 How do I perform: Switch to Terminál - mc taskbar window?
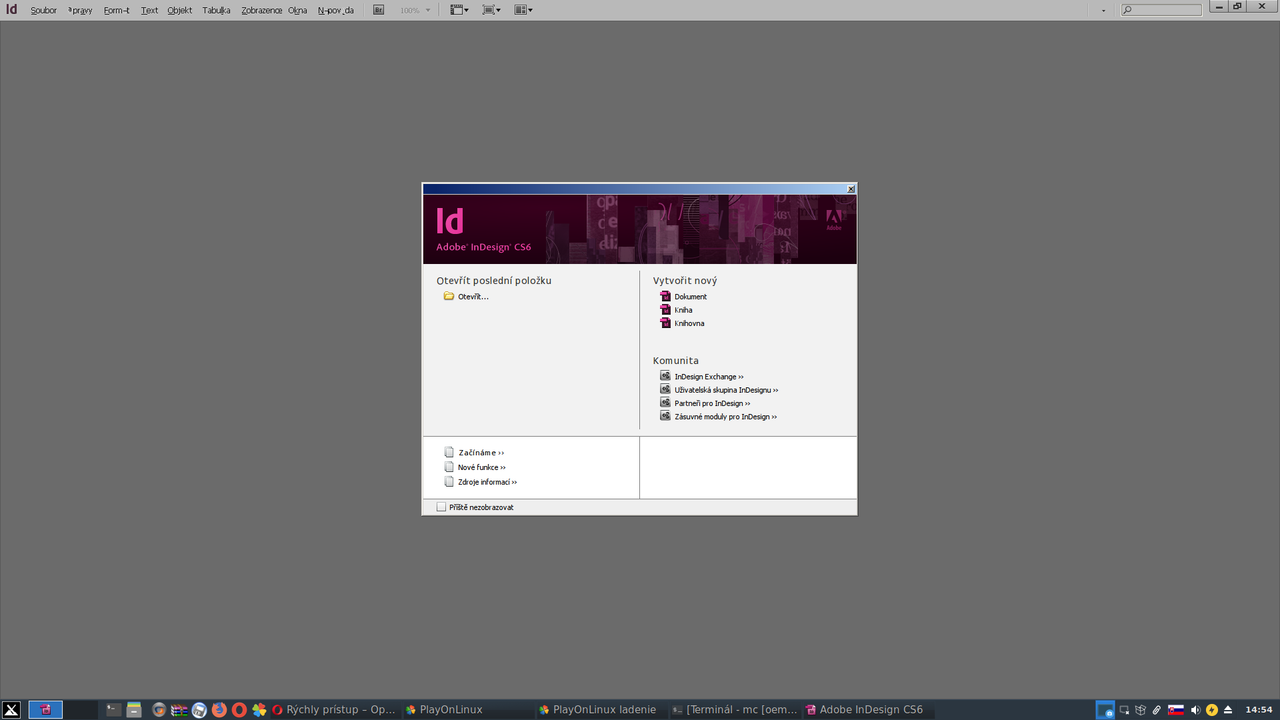point(733,710)
